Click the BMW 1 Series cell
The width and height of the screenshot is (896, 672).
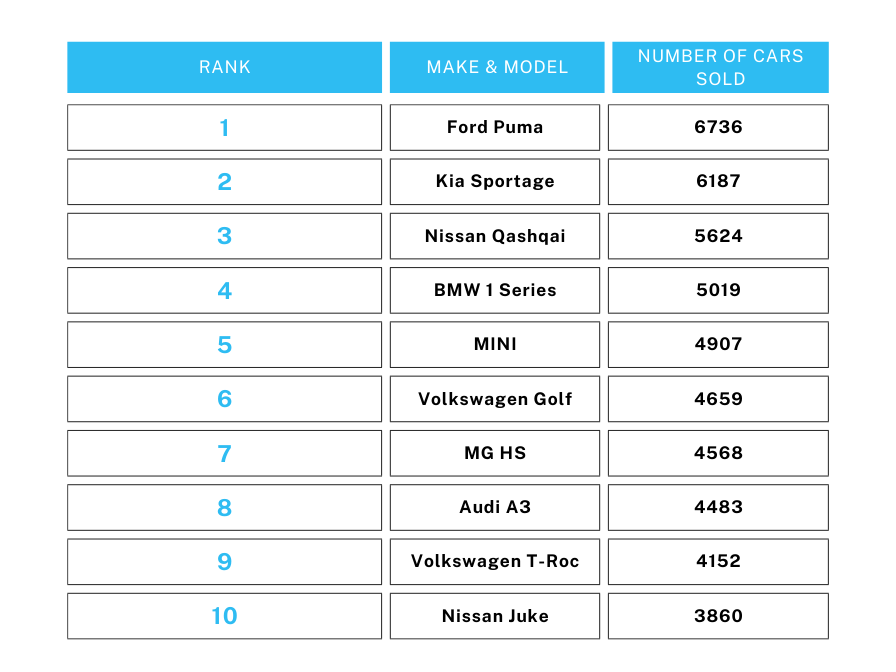(x=495, y=290)
